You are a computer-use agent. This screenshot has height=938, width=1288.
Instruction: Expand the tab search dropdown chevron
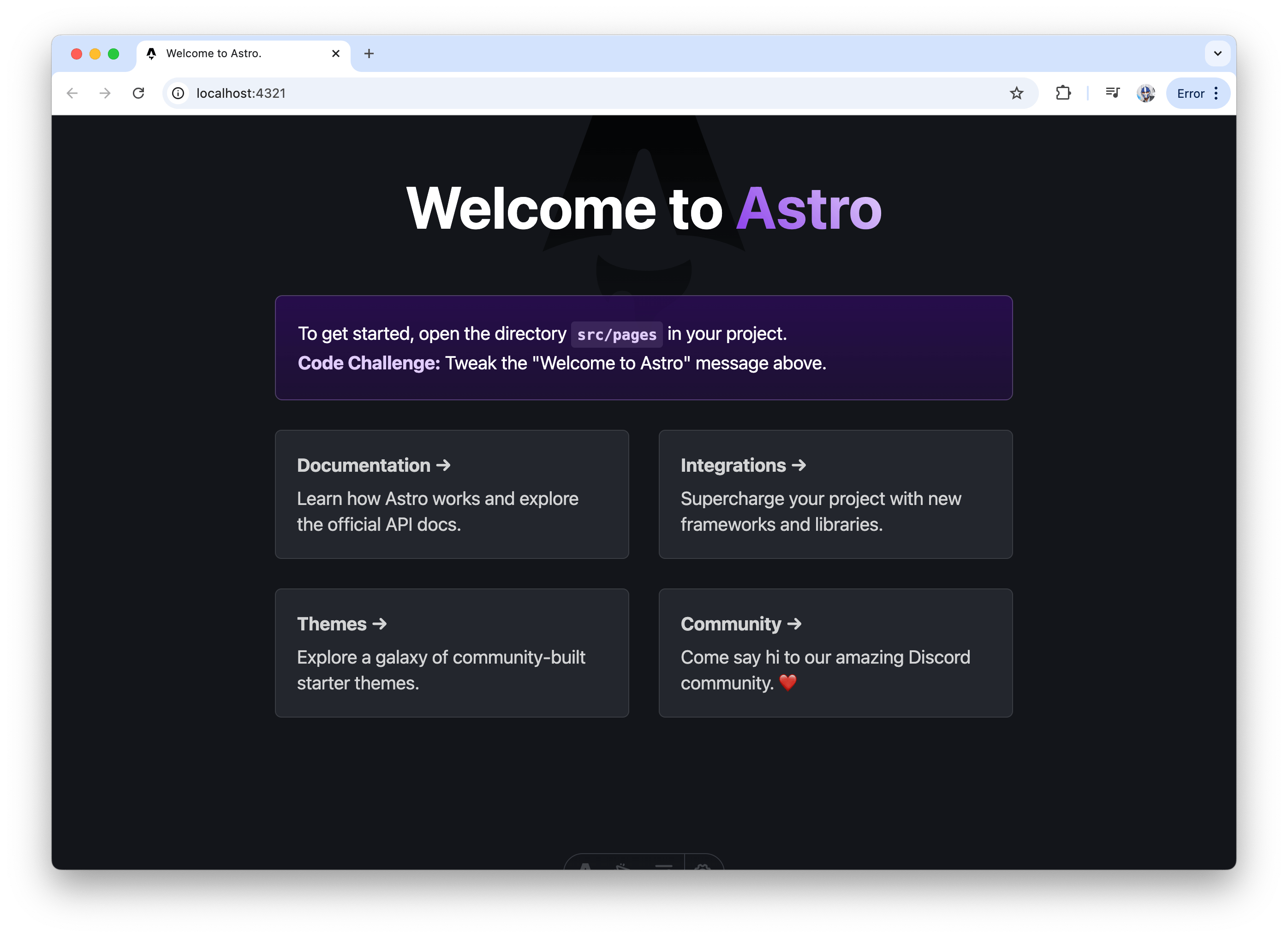1217,53
